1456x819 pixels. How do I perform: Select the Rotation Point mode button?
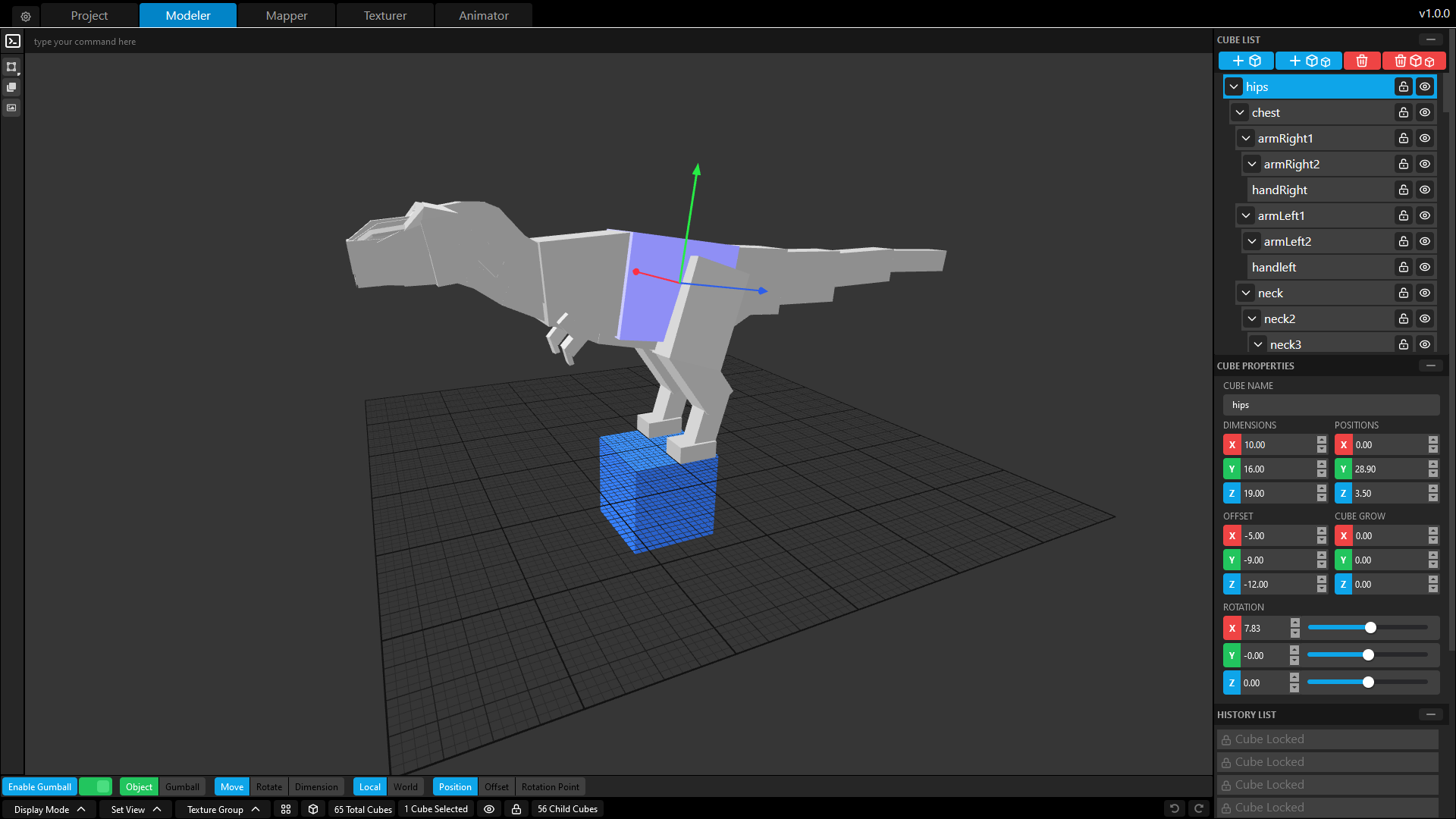pos(550,786)
